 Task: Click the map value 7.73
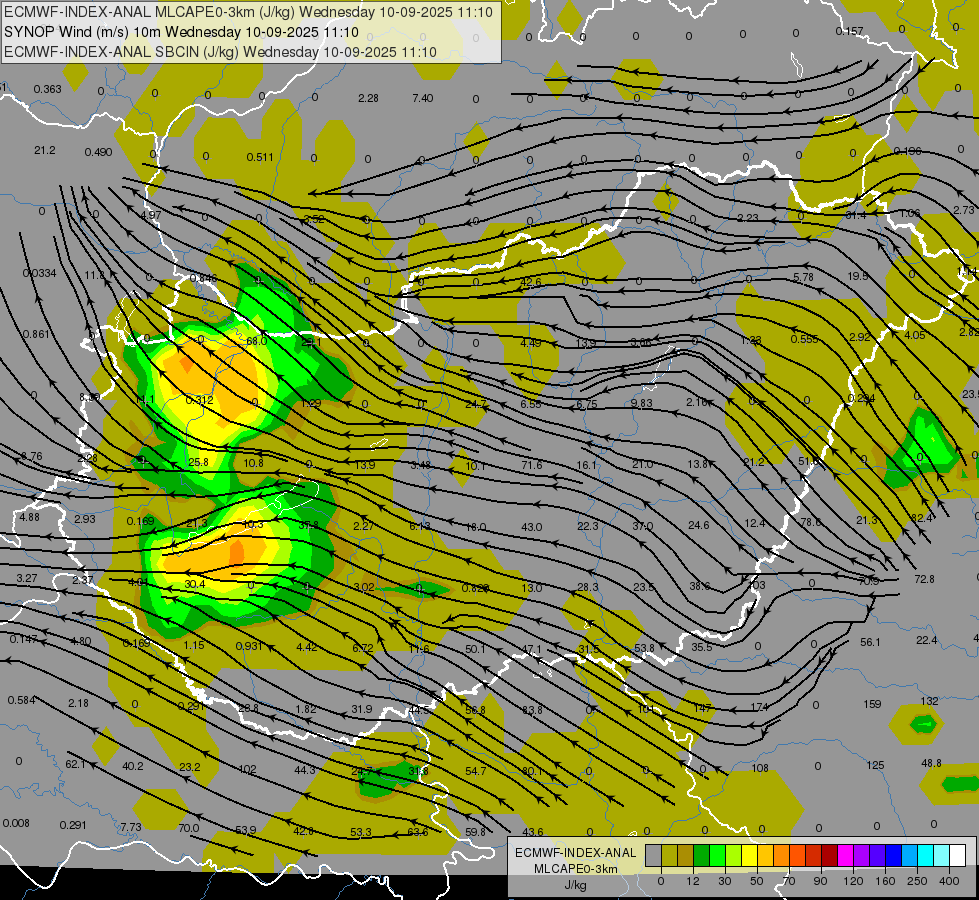(x=130, y=828)
